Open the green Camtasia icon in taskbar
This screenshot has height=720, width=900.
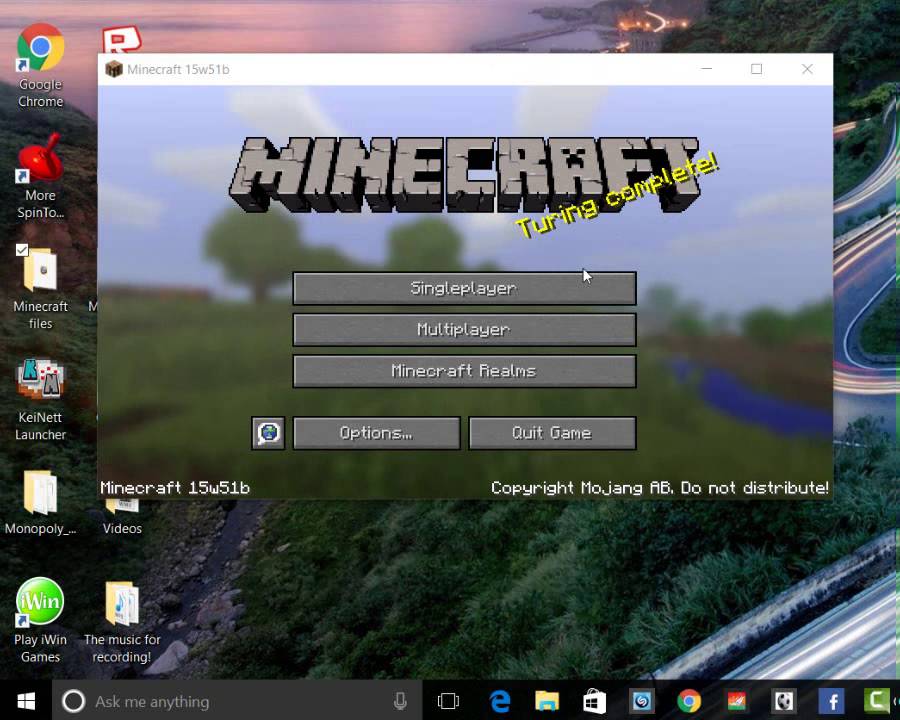[x=876, y=701]
